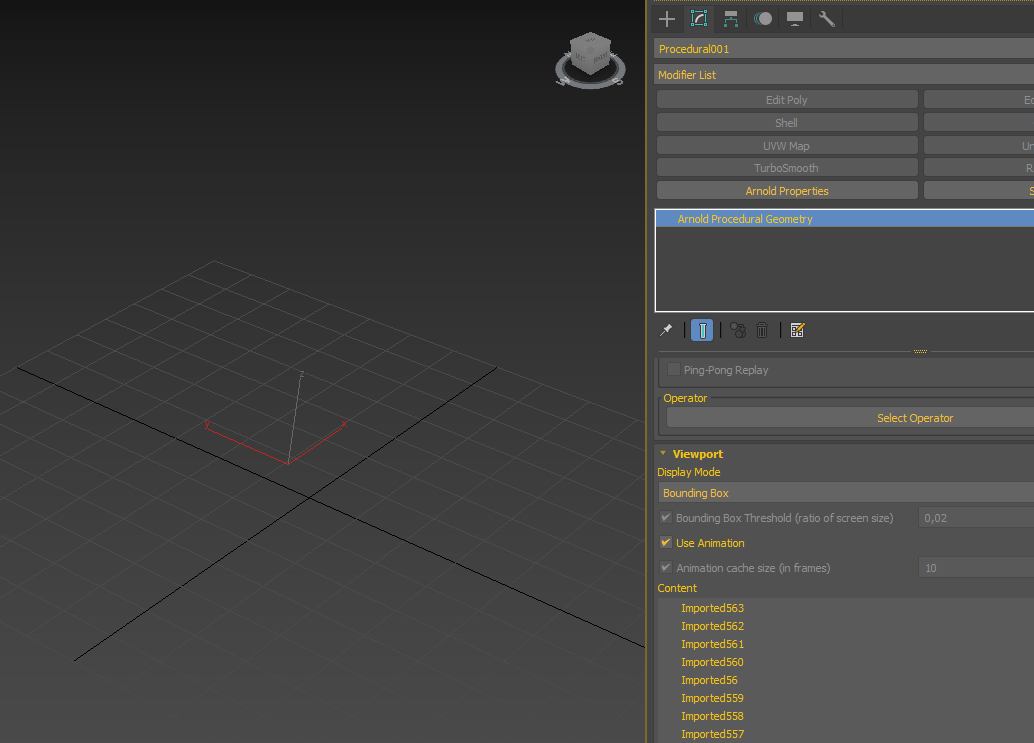1034x743 pixels.
Task: Open the Display panel tab
Action: click(x=795, y=18)
